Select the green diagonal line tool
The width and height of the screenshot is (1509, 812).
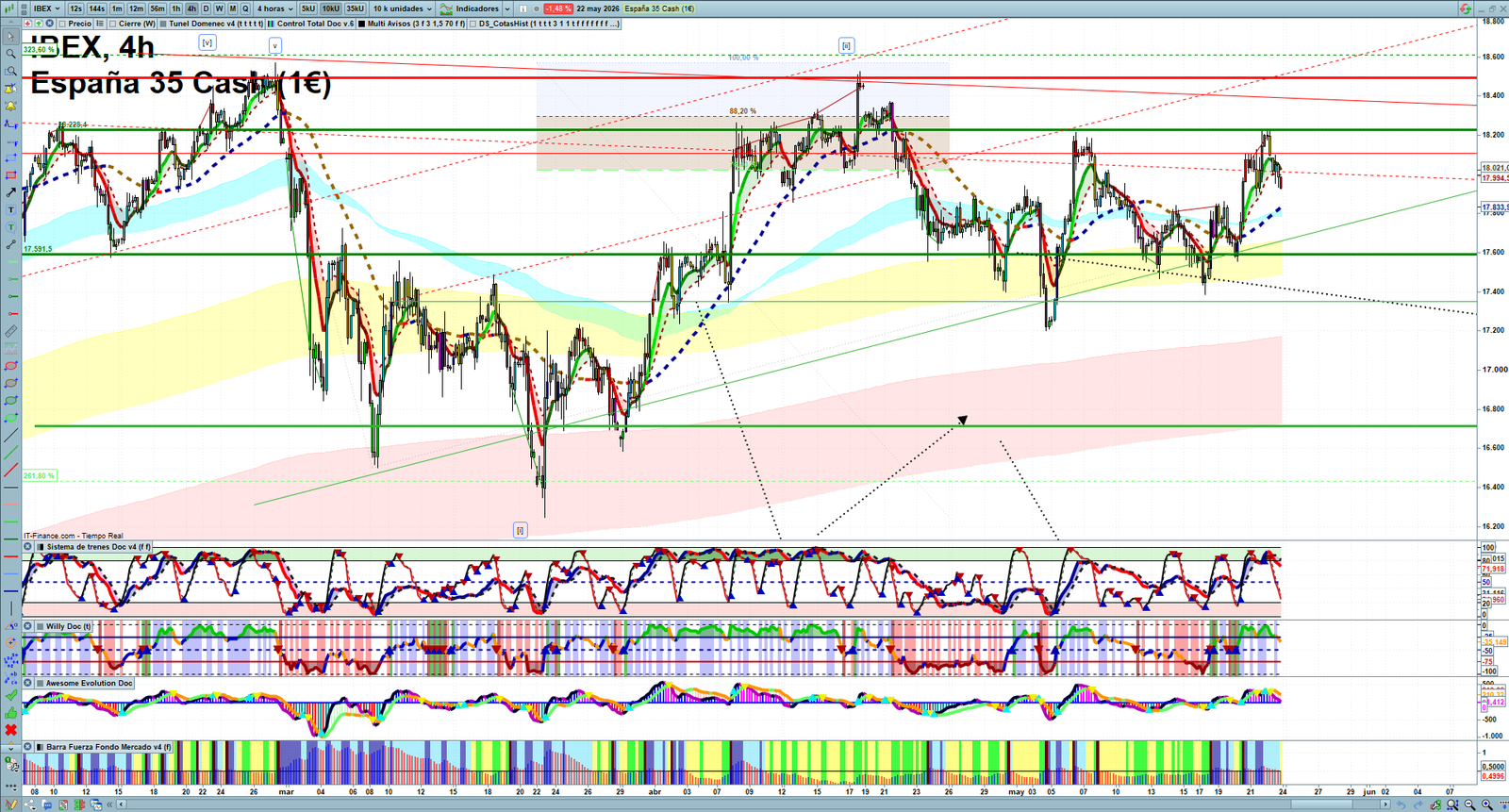[x=10, y=452]
